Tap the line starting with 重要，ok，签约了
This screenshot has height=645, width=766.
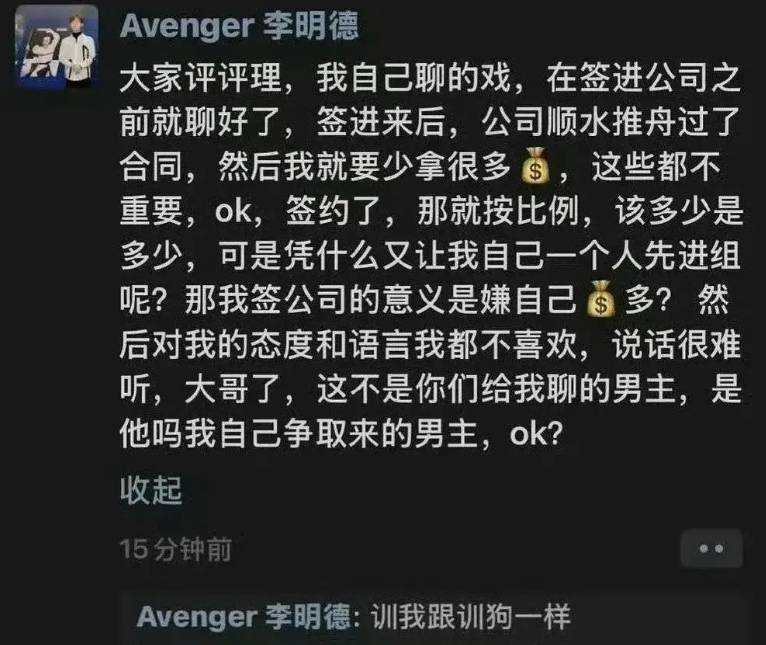click(431, 211)
